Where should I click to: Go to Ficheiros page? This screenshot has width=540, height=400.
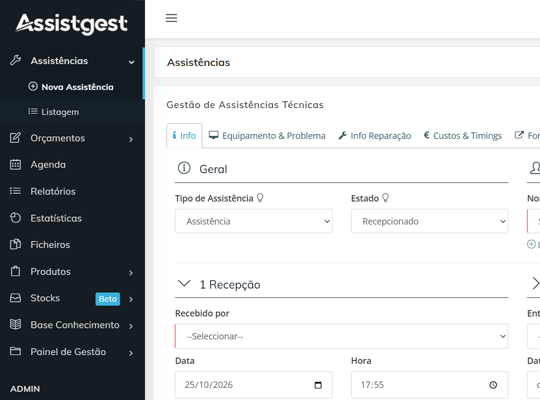[72, 245]
